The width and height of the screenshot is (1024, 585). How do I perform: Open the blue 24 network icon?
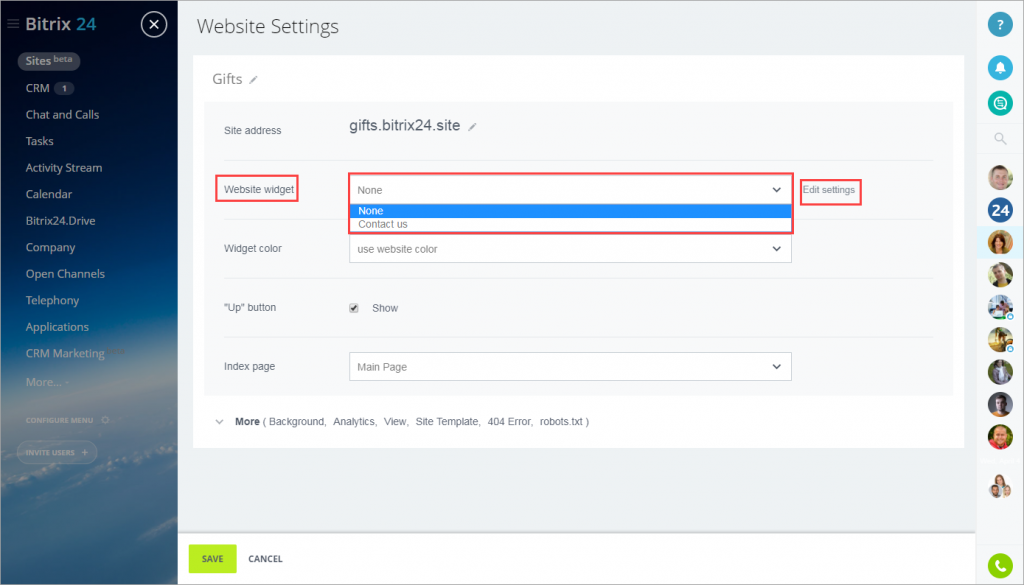(x=1000, y=210)
